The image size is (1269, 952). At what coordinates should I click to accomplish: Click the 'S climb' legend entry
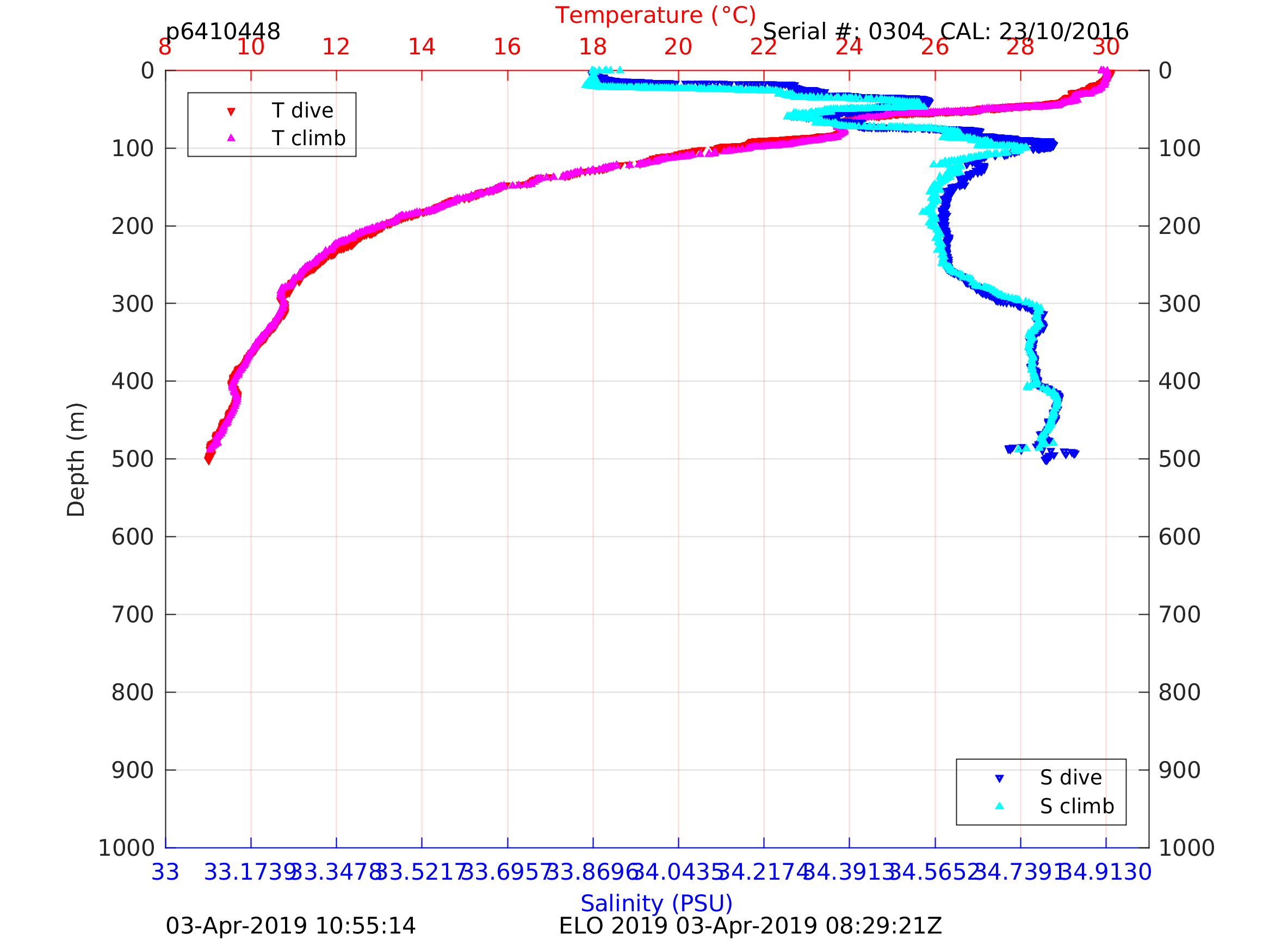1077,806
